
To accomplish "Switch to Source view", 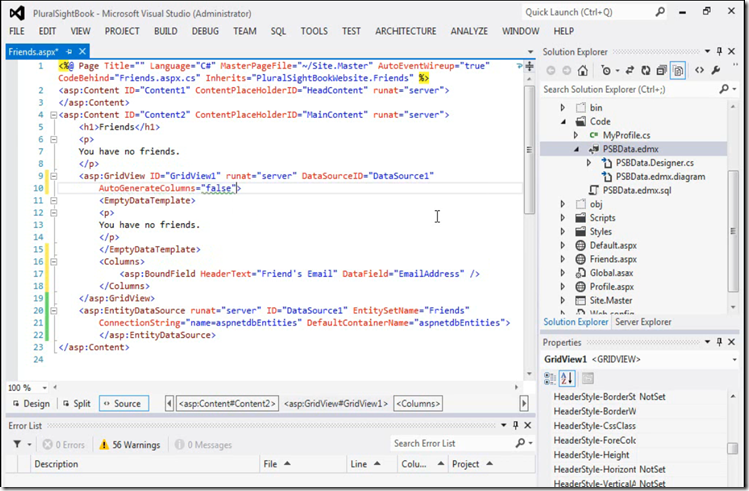I will click(124, 404).
